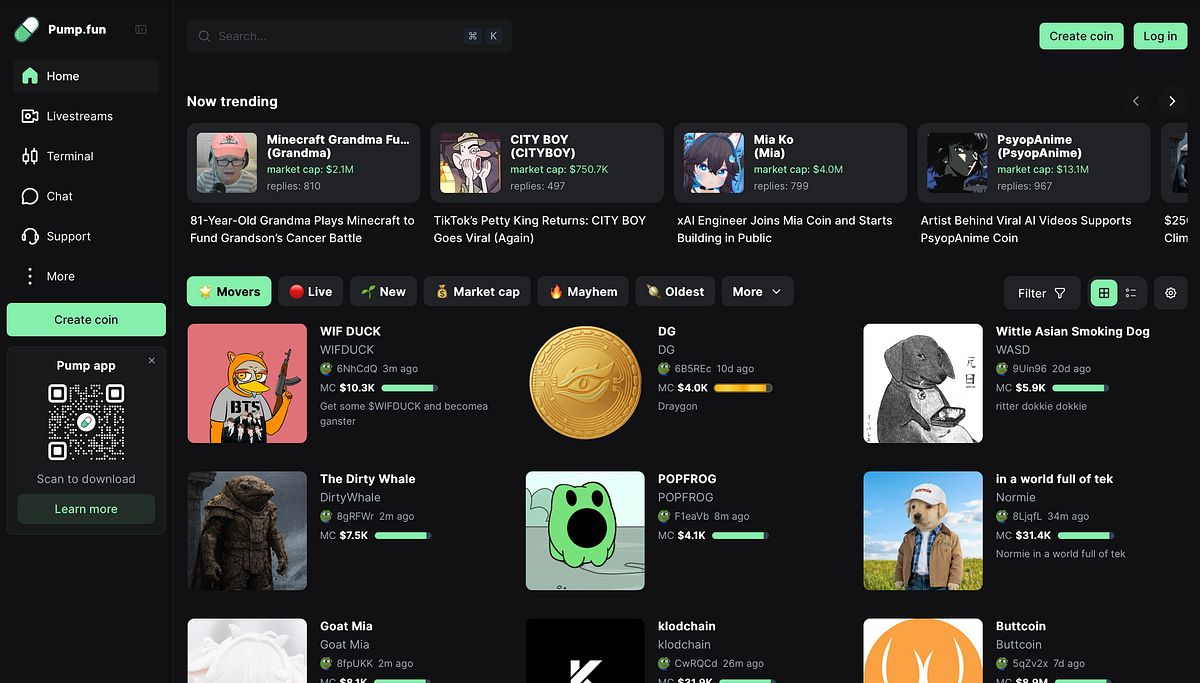Click the Pump.fun pill logo
The width and height of the screenshot is (1200, 683).
click(x=27, y=30)
